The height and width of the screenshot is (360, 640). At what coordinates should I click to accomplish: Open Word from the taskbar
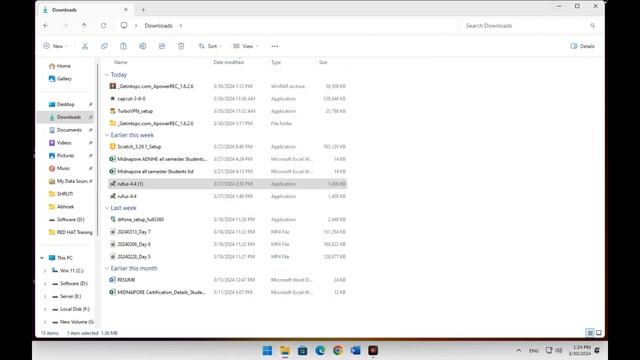[355, 350]
